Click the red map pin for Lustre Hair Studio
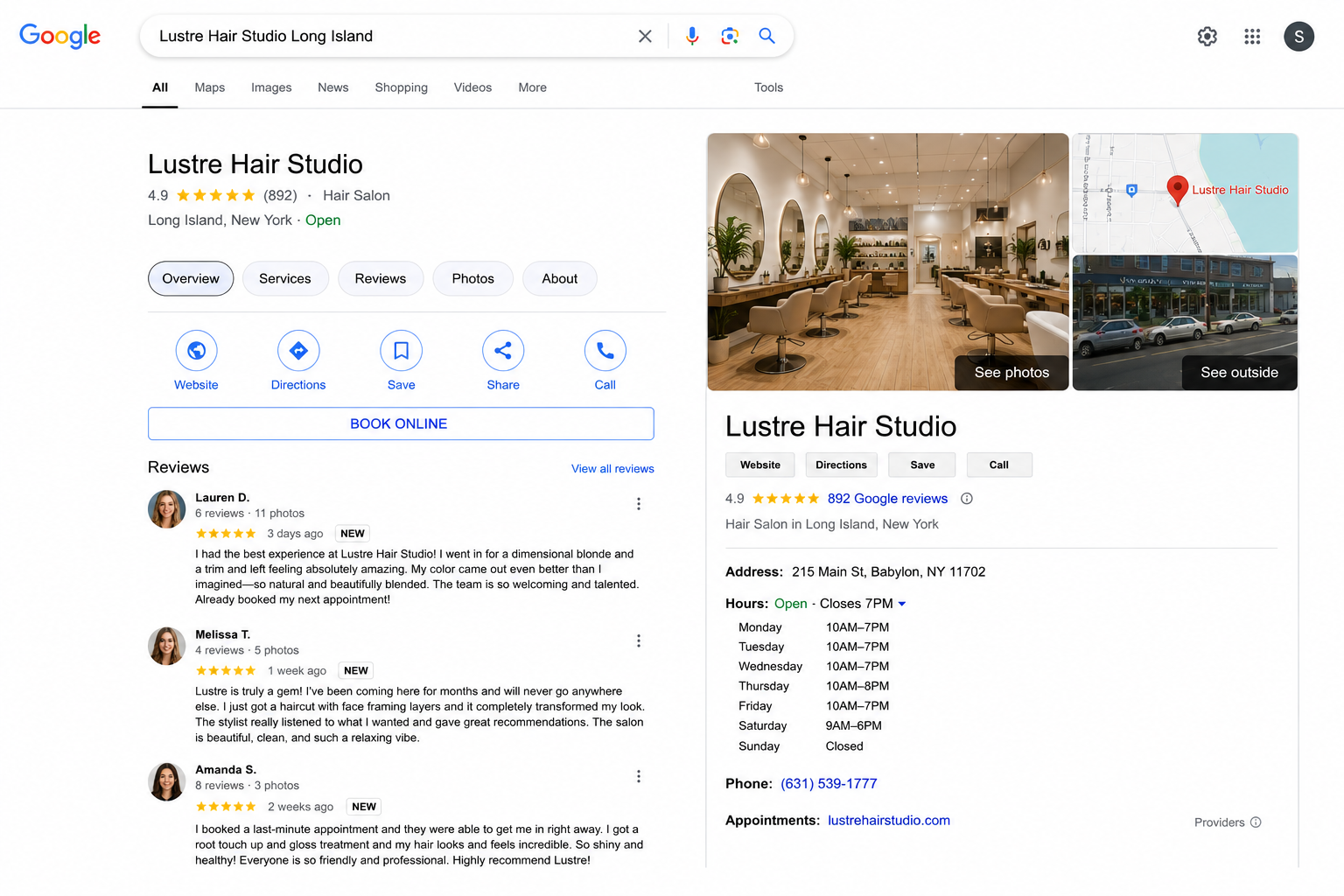 point(1178,190)
